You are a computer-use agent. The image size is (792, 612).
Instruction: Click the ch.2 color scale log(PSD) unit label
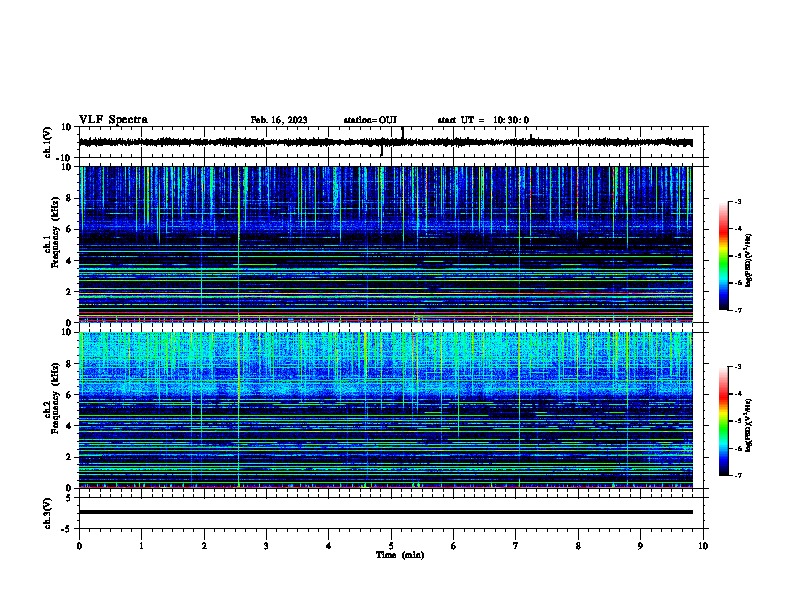tap(748, 424)
